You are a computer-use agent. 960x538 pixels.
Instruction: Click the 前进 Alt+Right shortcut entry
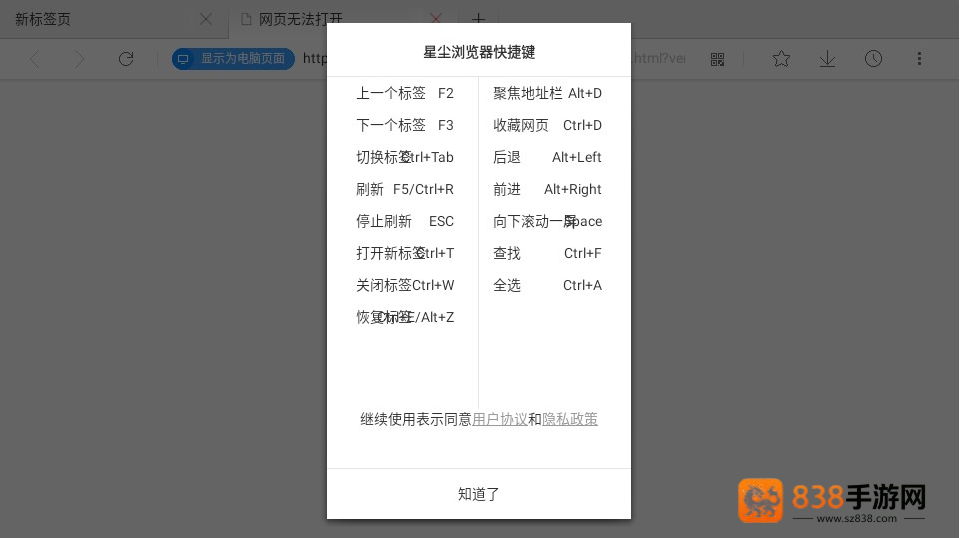tap(547, 189)
